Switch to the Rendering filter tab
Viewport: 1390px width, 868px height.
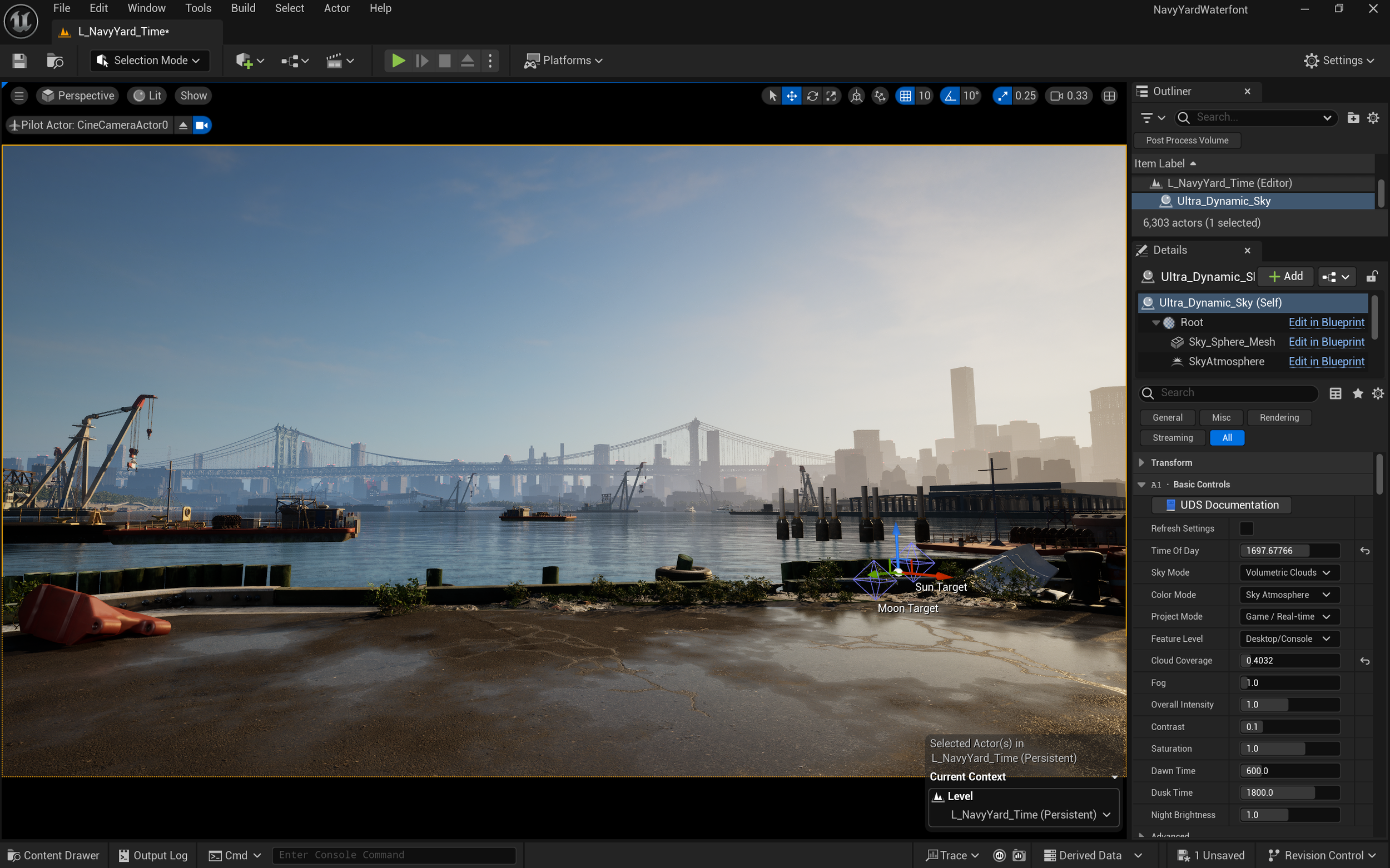[1279, 417]
